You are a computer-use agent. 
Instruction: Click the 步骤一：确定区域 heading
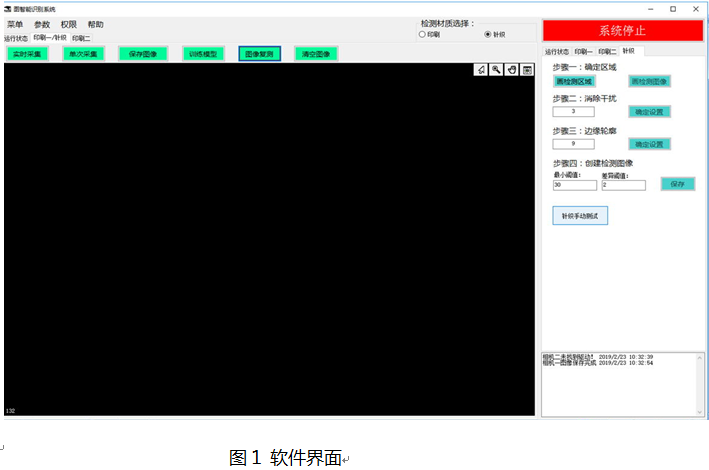click(585, 67)
